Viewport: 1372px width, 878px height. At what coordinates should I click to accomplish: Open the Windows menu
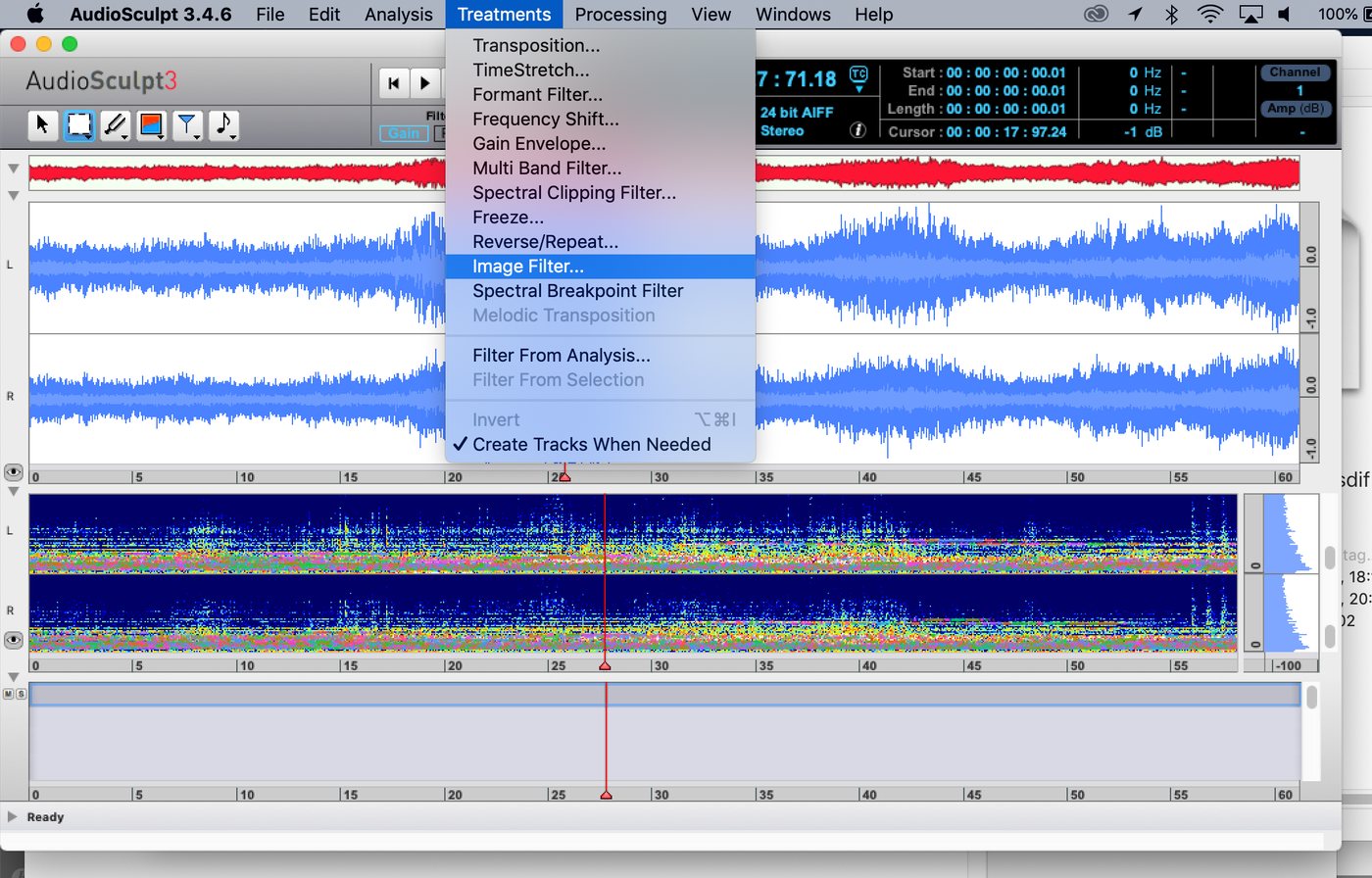click(x=793, y=14)
